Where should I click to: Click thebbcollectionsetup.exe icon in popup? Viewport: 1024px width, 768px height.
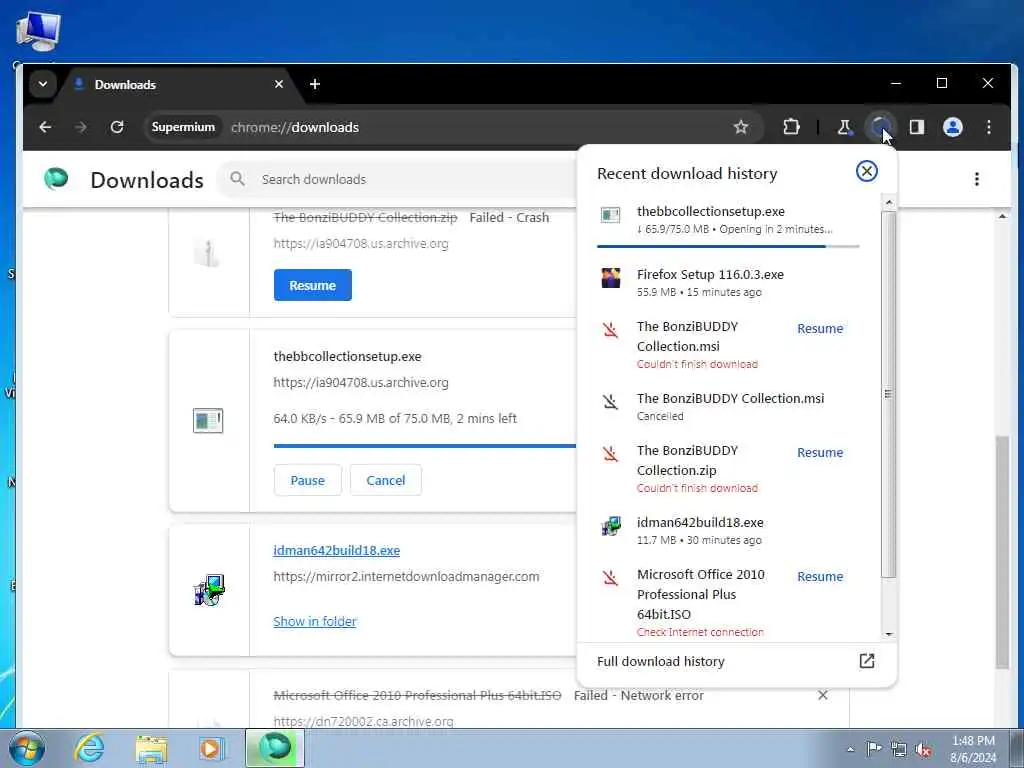(x=611, y=215)
